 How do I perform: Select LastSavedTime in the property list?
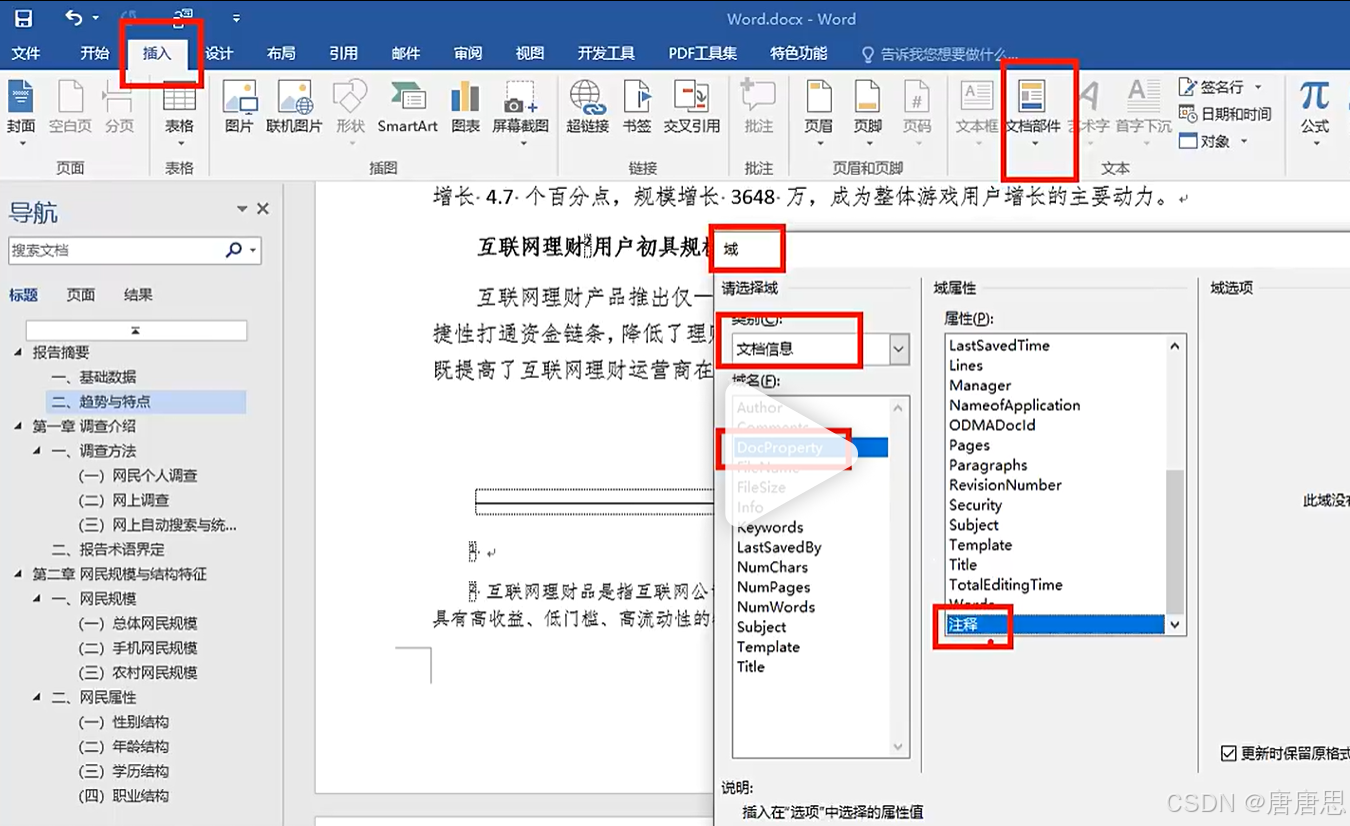[999, 345]
